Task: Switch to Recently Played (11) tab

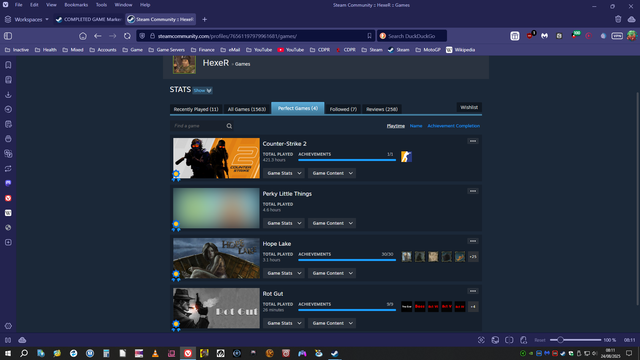Action: pyautogui.click(x=196, y=109)
